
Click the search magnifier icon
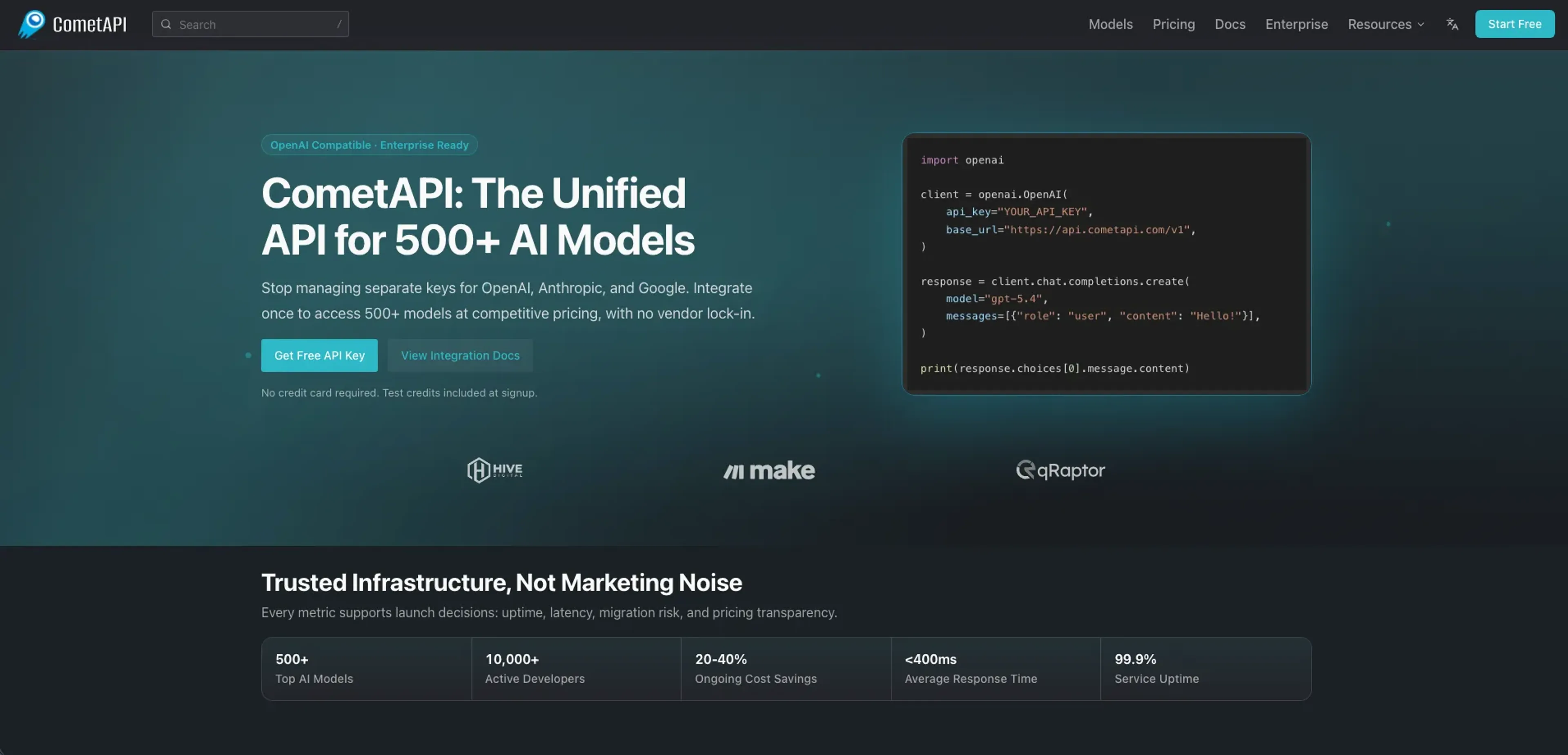165,24
